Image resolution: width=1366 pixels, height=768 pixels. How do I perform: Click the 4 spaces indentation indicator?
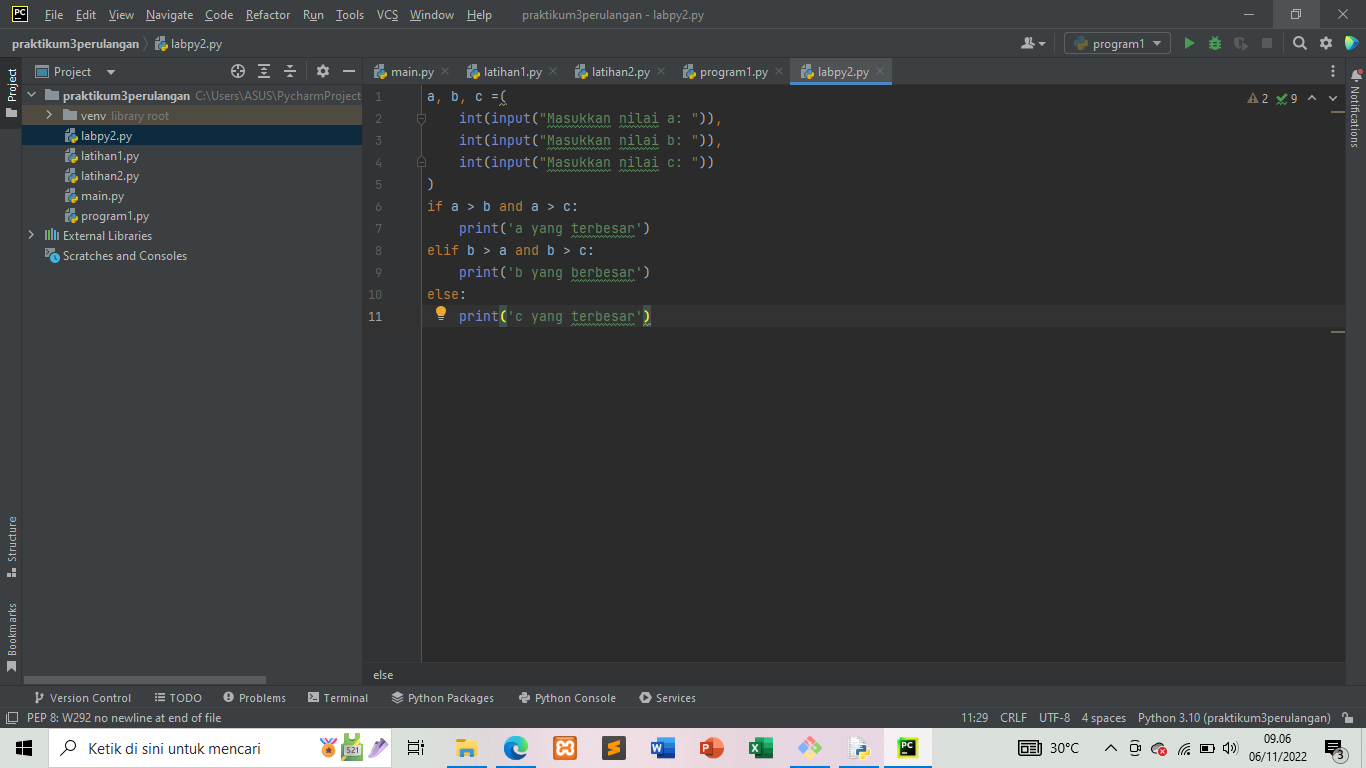(x=1102, y=717)
